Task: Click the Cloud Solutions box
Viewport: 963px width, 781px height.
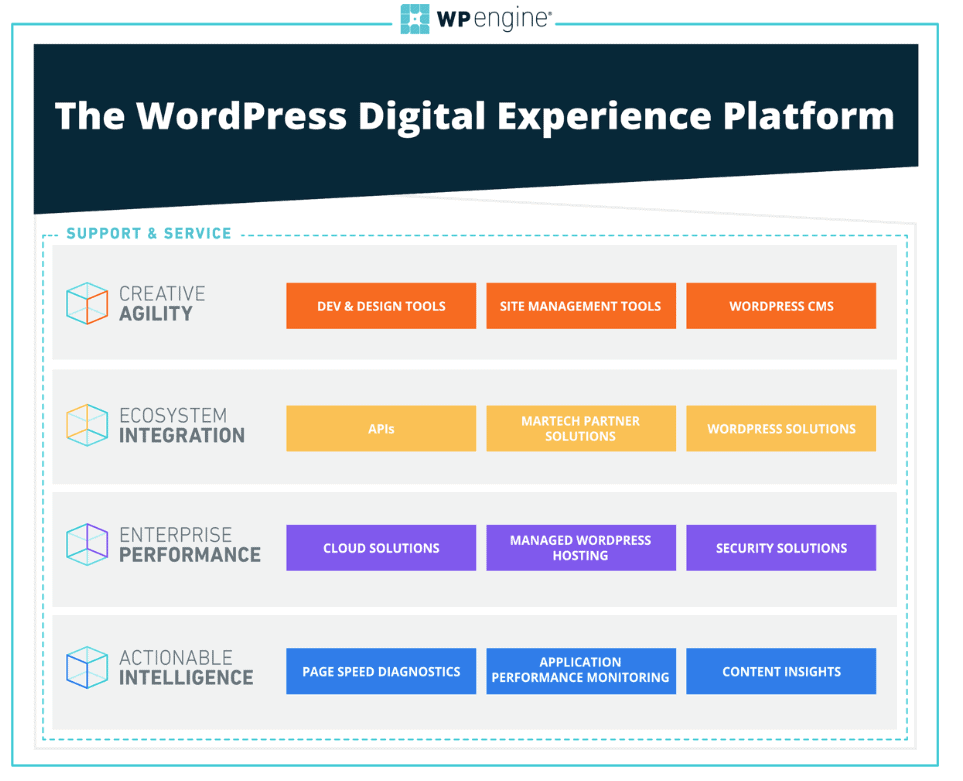Action: [x=381, y=548]
